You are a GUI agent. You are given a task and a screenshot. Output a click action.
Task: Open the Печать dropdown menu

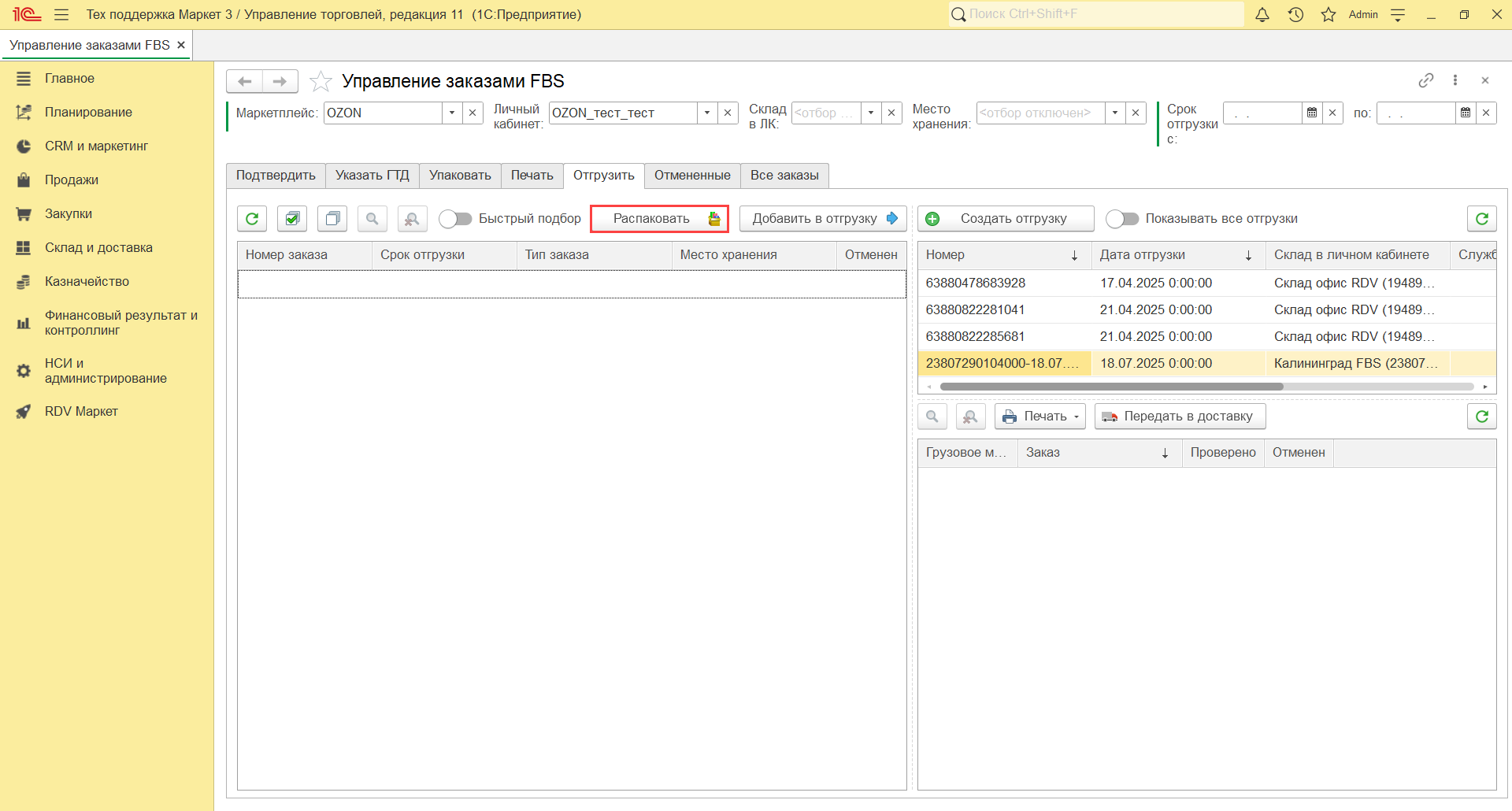pos(1040,417)
